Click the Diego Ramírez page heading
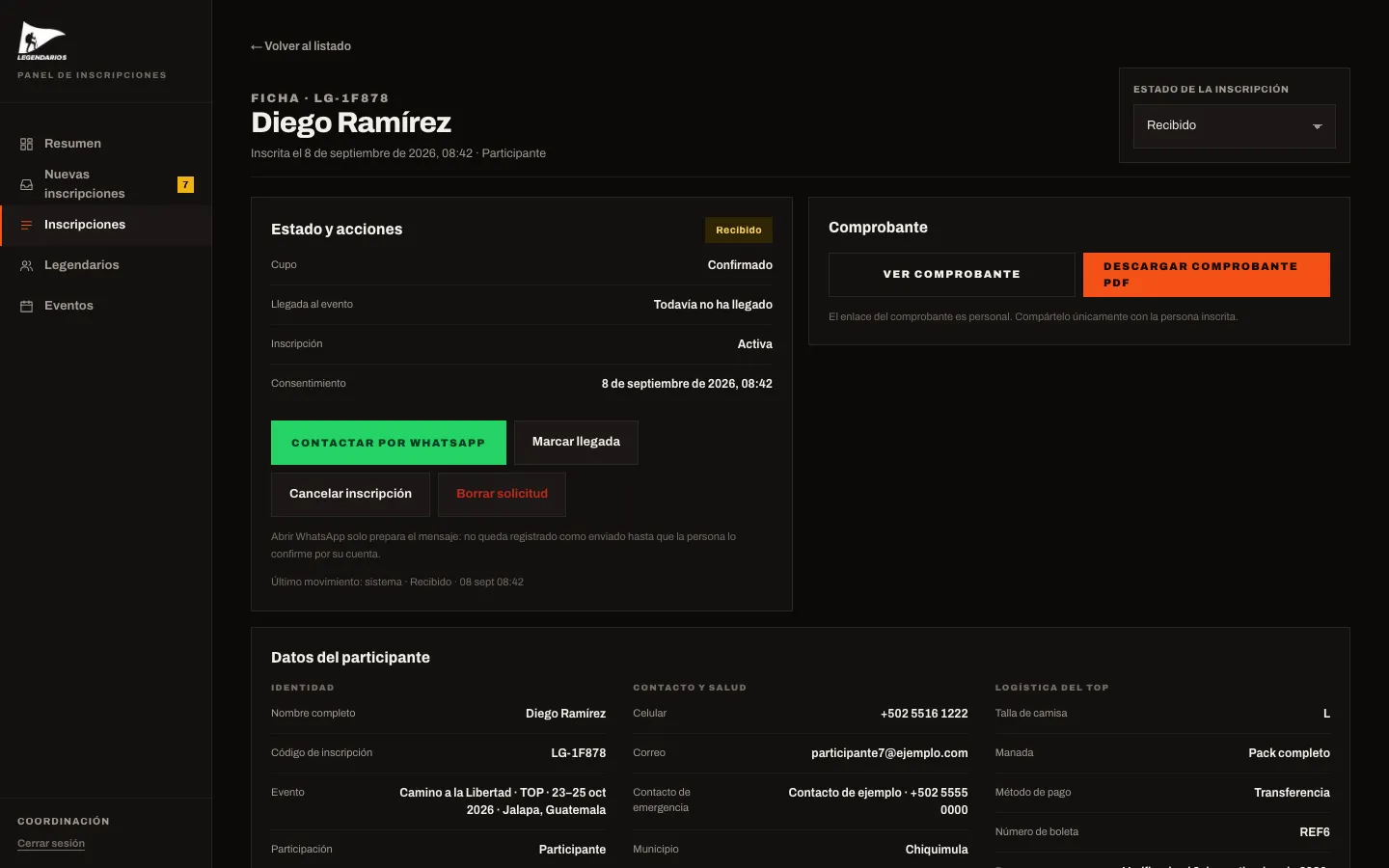The height and width of the screenshot is (868, 1389). coord(351,122)
